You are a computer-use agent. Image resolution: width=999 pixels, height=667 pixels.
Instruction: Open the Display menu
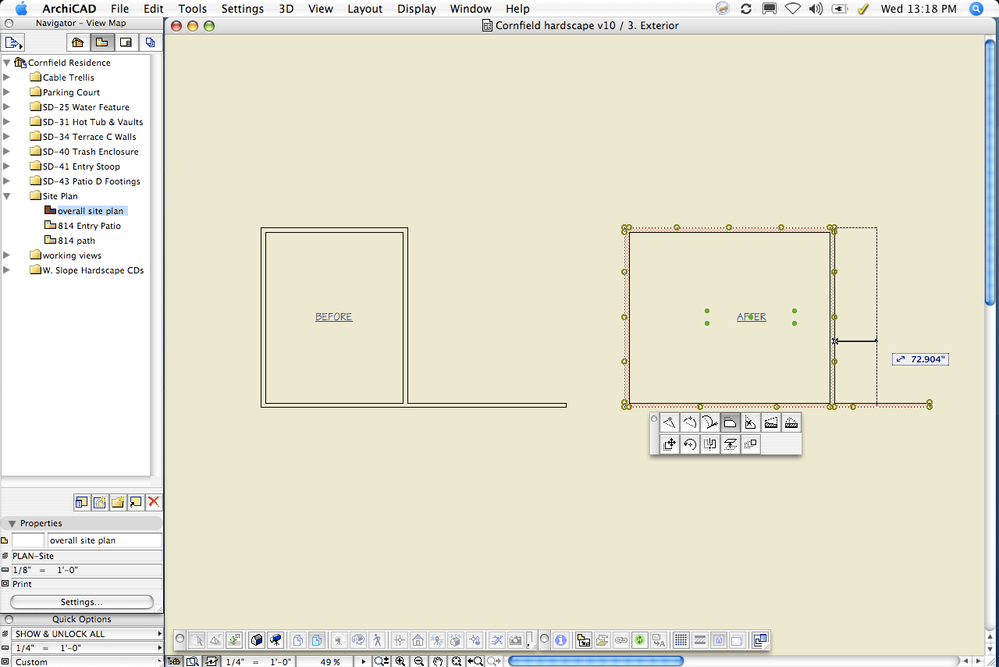[x=416, y=9]
